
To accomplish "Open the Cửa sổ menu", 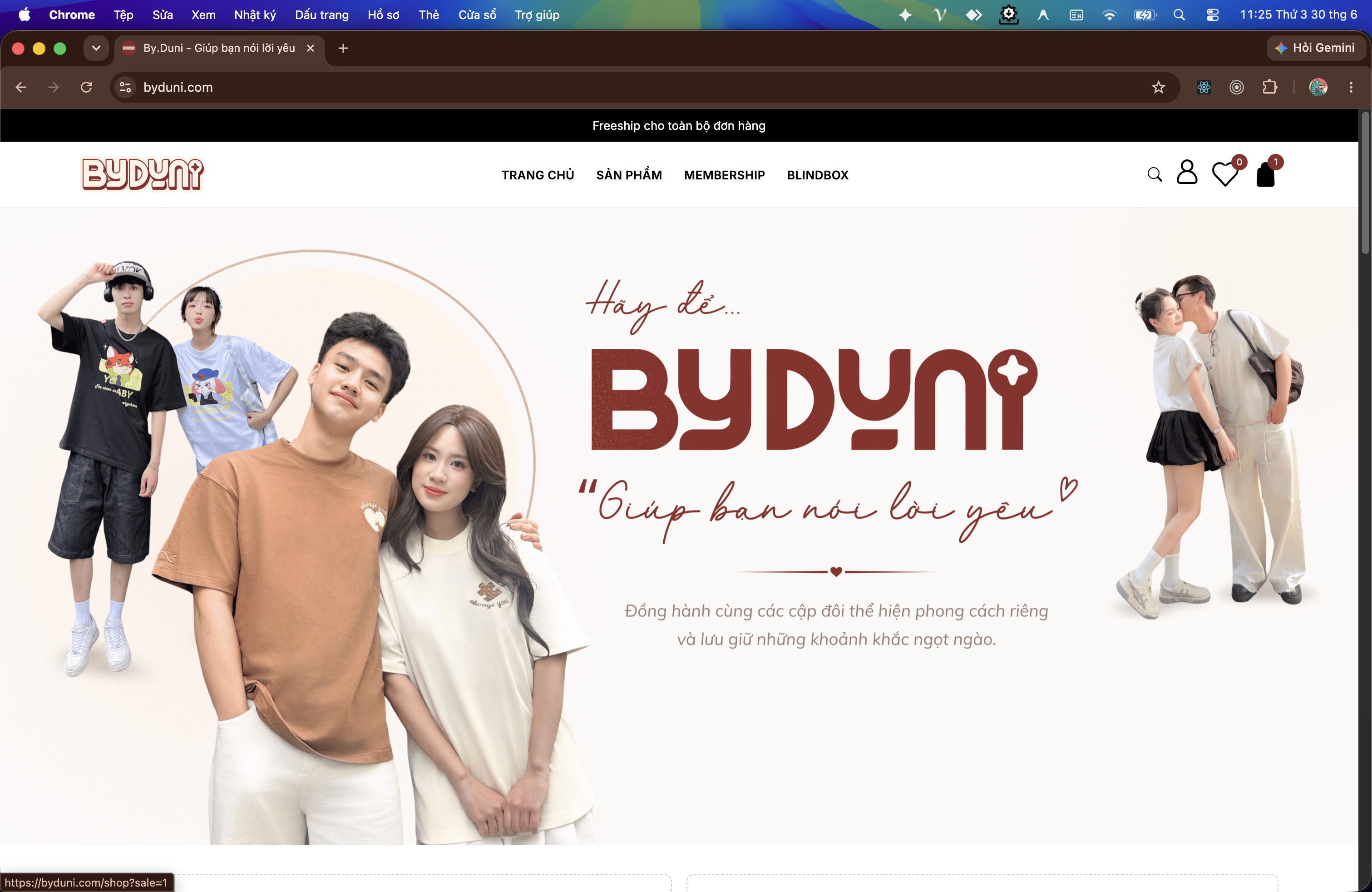I will (x=477, y=15).
